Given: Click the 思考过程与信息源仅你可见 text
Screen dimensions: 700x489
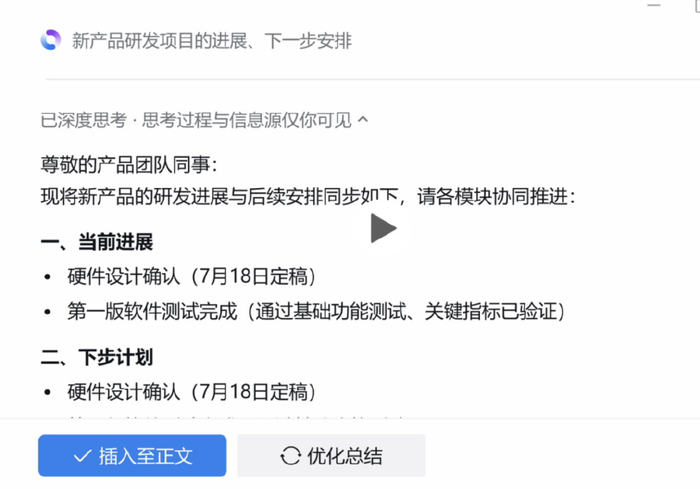Looking at the screenshot, I should pyautogui.click(x=247, y=120).
